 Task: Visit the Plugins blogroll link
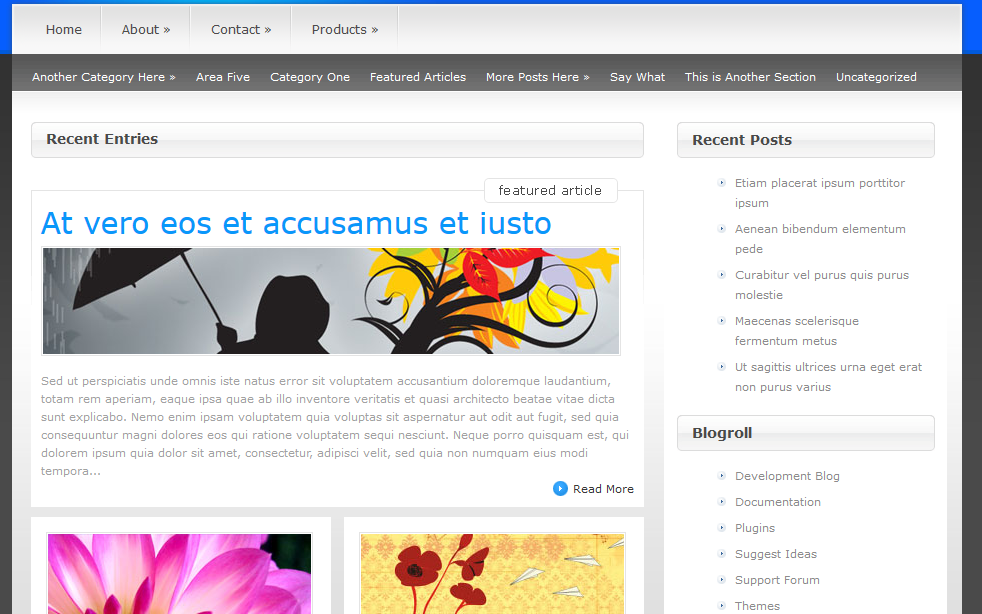pos(755,528)
